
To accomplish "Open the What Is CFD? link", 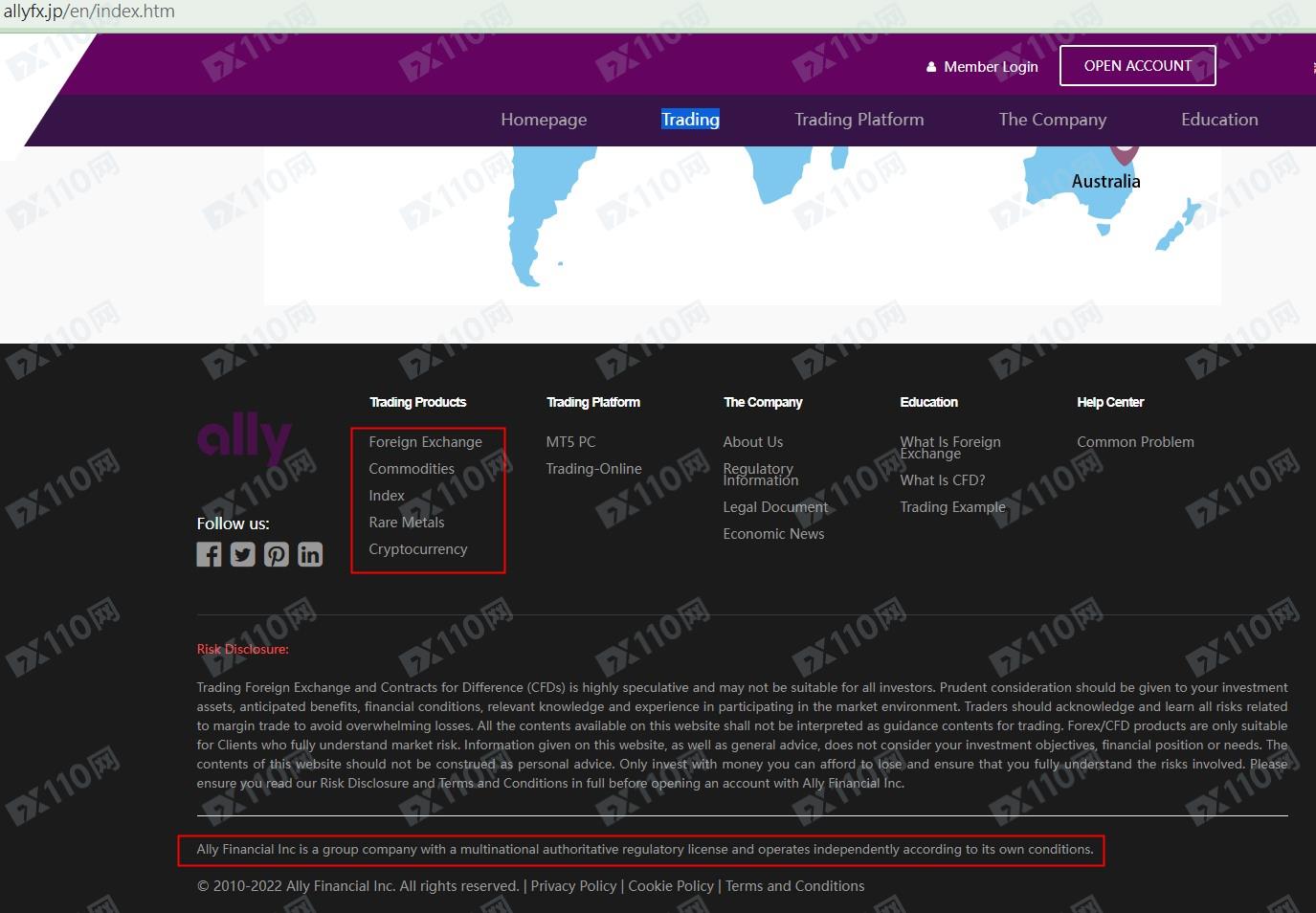I will pos(942,480).
